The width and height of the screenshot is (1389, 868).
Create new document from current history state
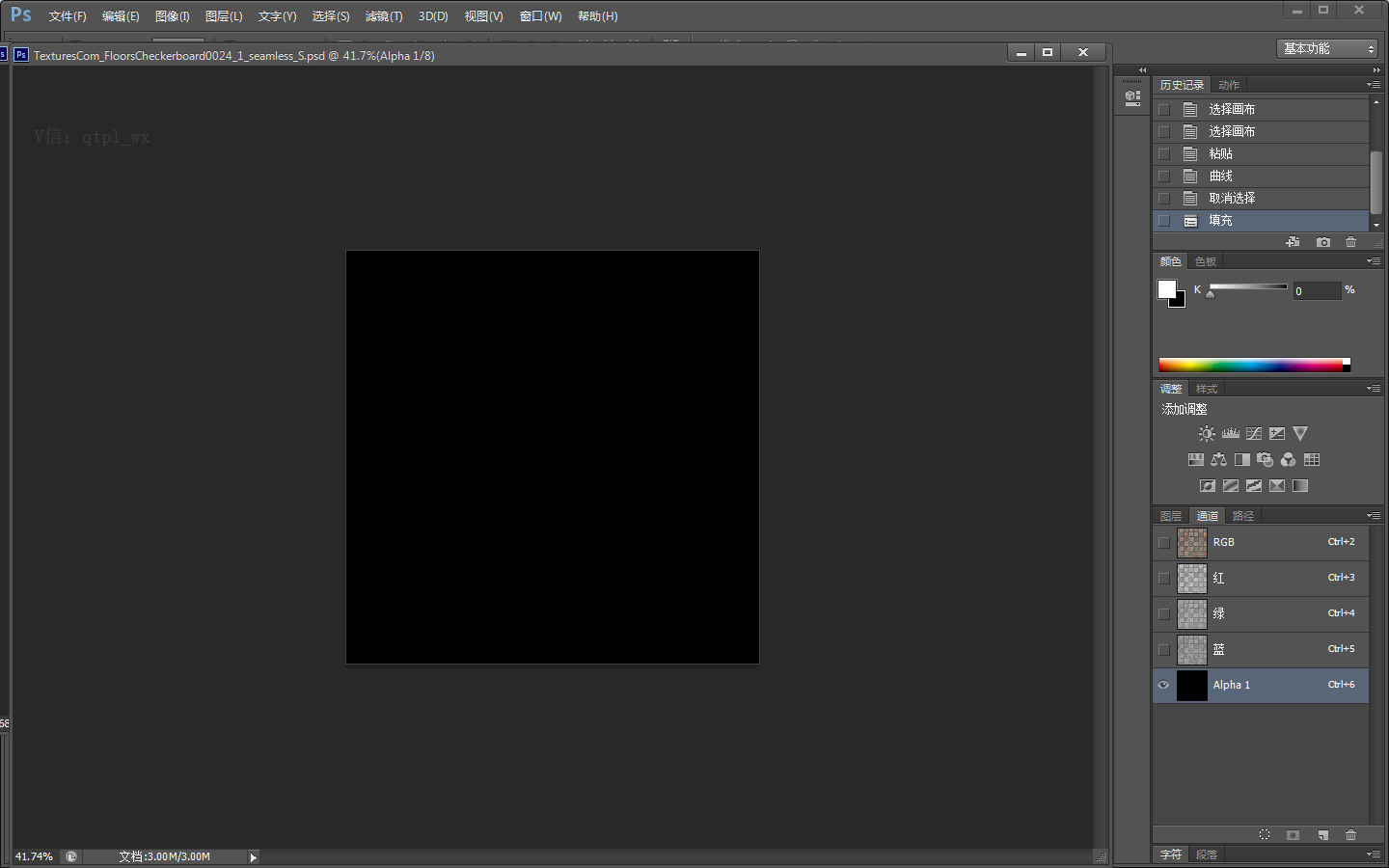(1294, 242)
